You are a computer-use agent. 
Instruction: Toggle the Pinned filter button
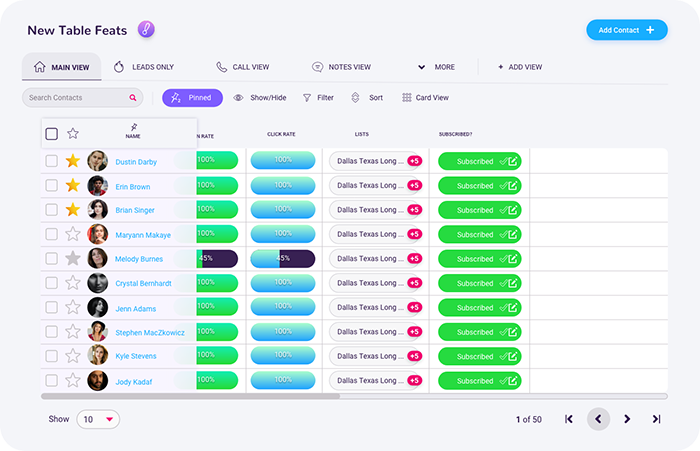tap(192, 97)
